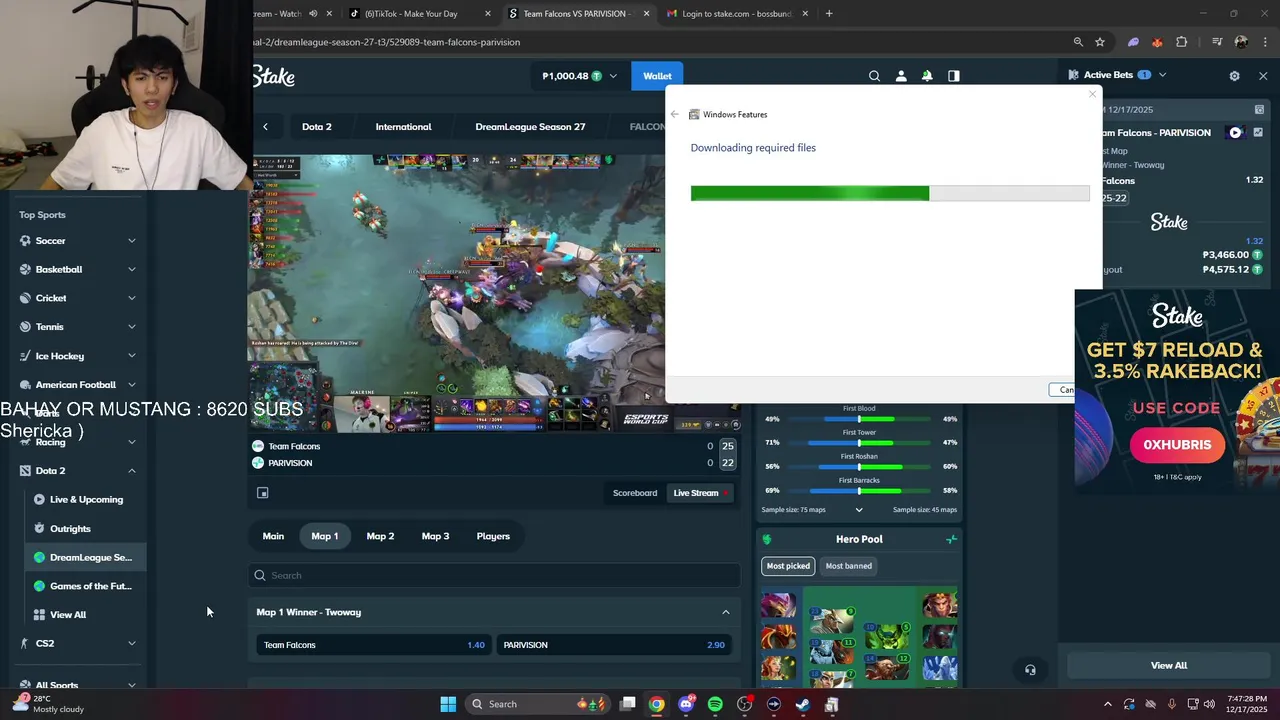Mute the streaming tab speaker icon
This screenshot has height=720, width=1280.
tap(313, 14)
